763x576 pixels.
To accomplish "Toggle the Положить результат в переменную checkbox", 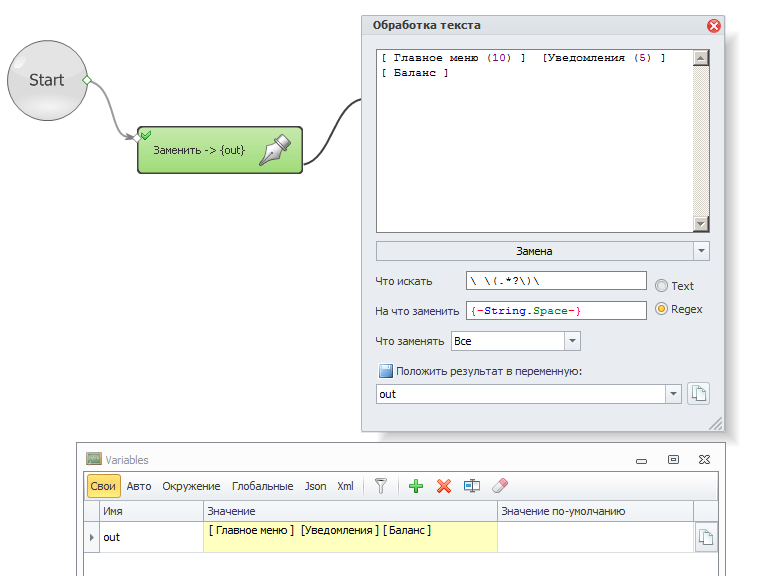I will coord(385,371).
